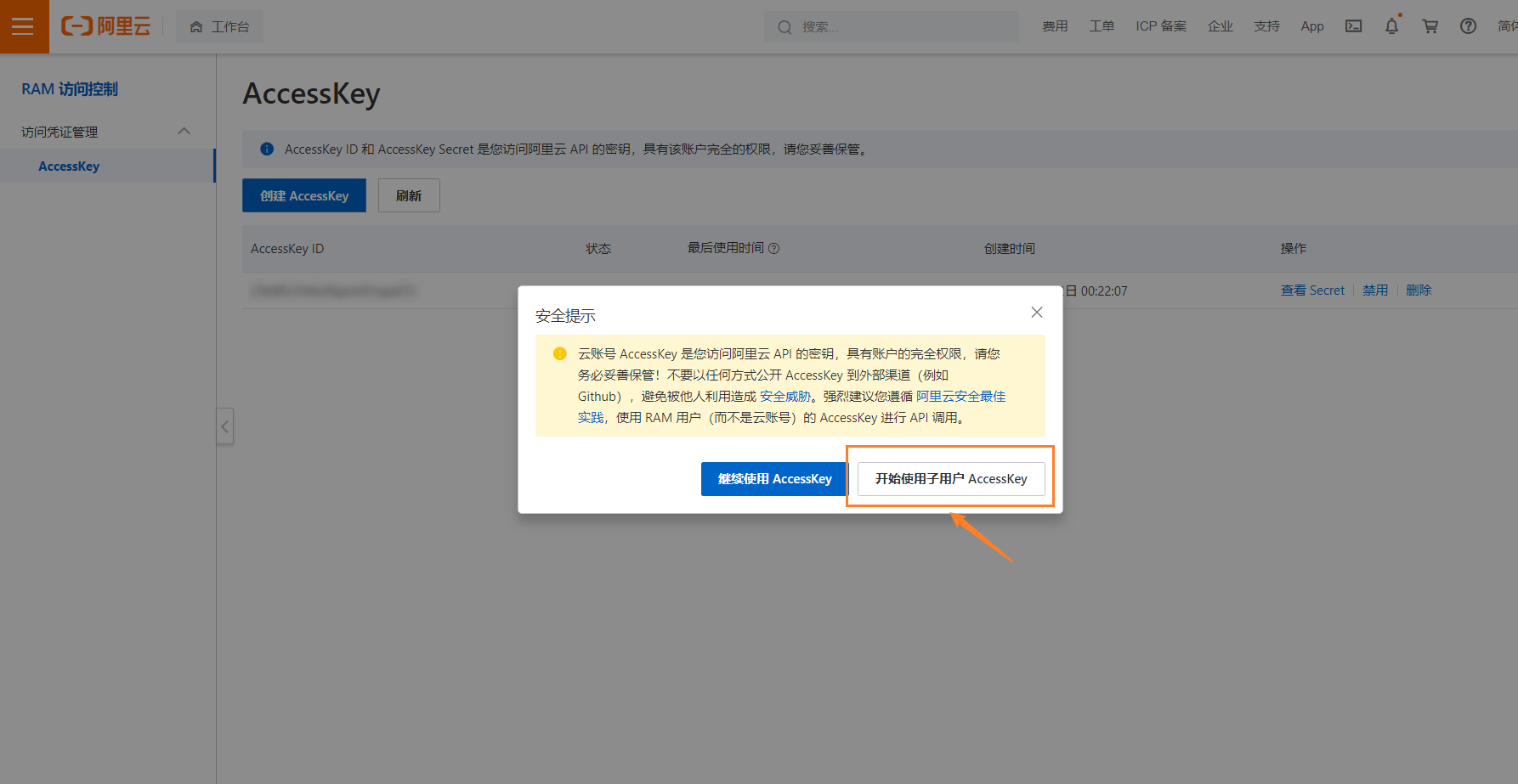Open the 企业 enterprise menu
The image size is (1518, 784).
[1221, 26]
